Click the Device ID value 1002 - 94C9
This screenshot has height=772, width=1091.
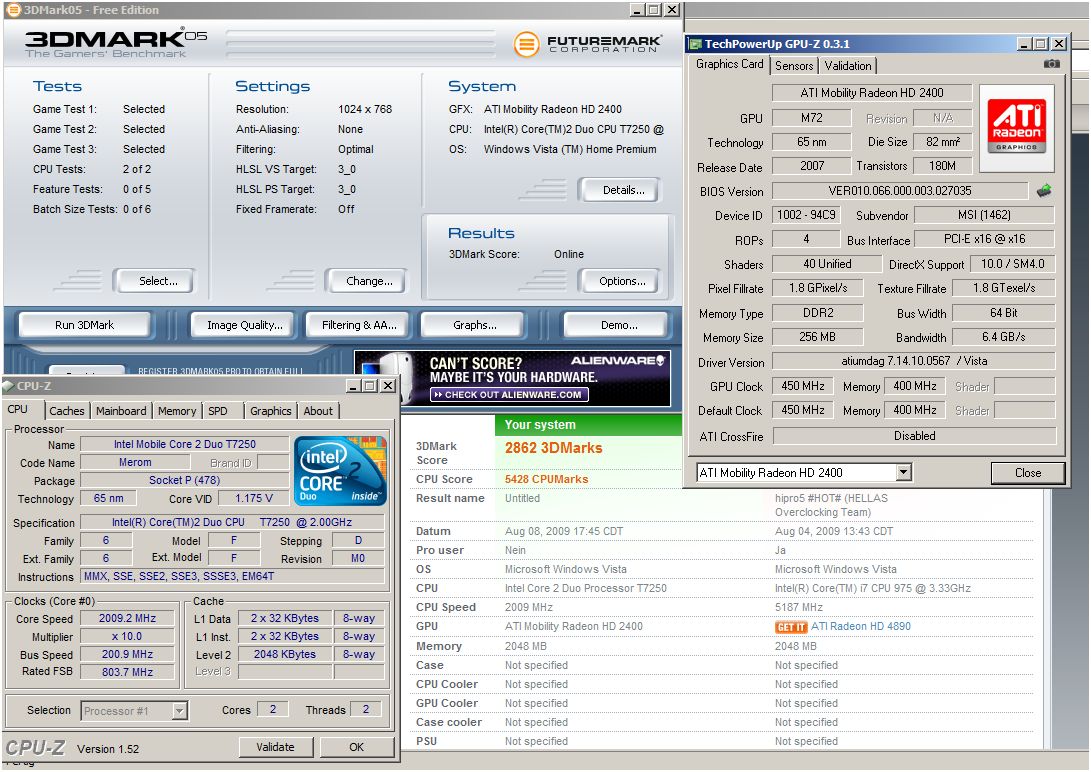(x=806, y=215)
